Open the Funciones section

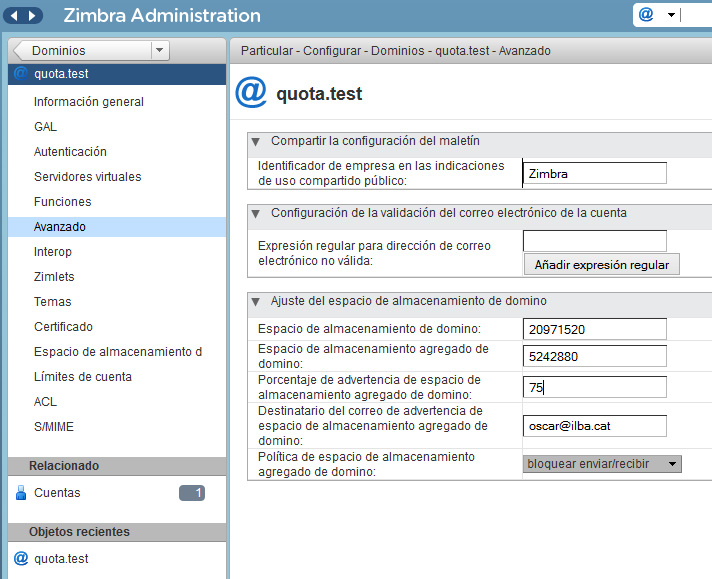(63, 202)
